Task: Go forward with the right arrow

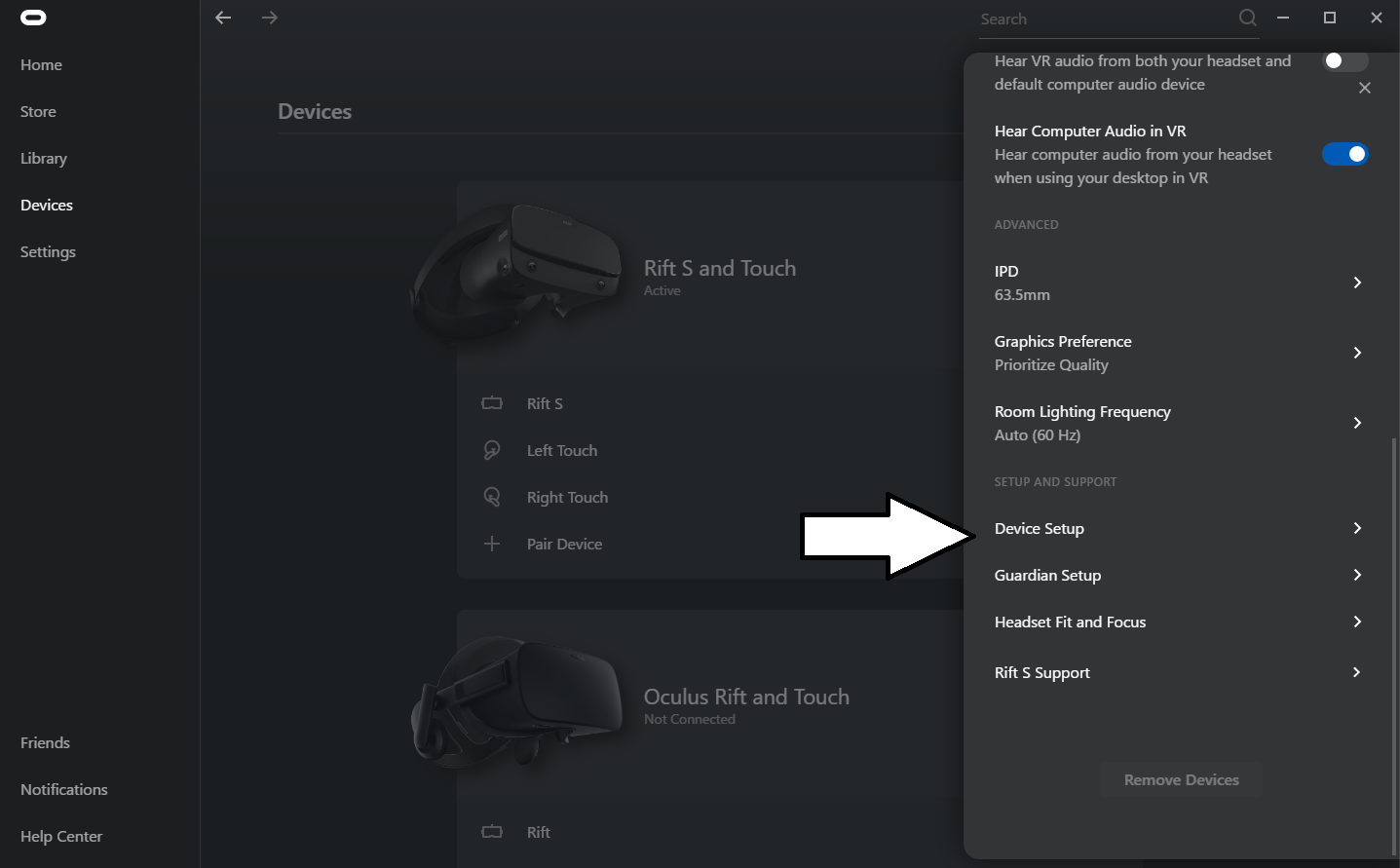Action: pyautogui.click(x=270, y=18)
